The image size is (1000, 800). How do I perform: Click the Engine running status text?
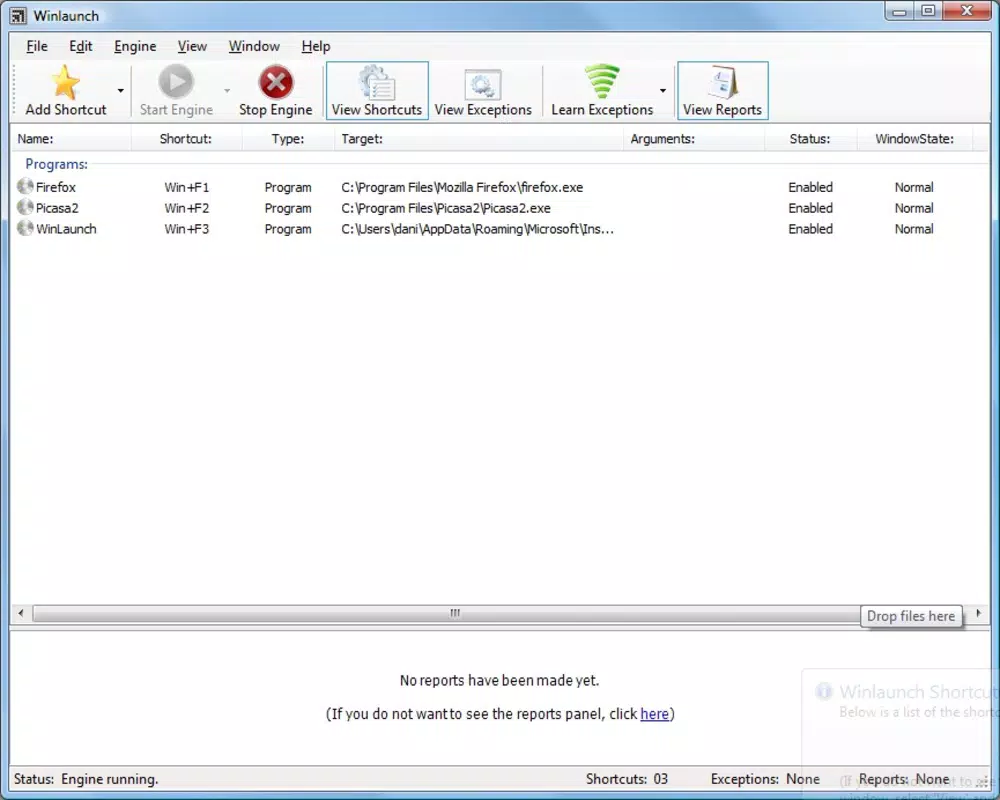(110, 779)
